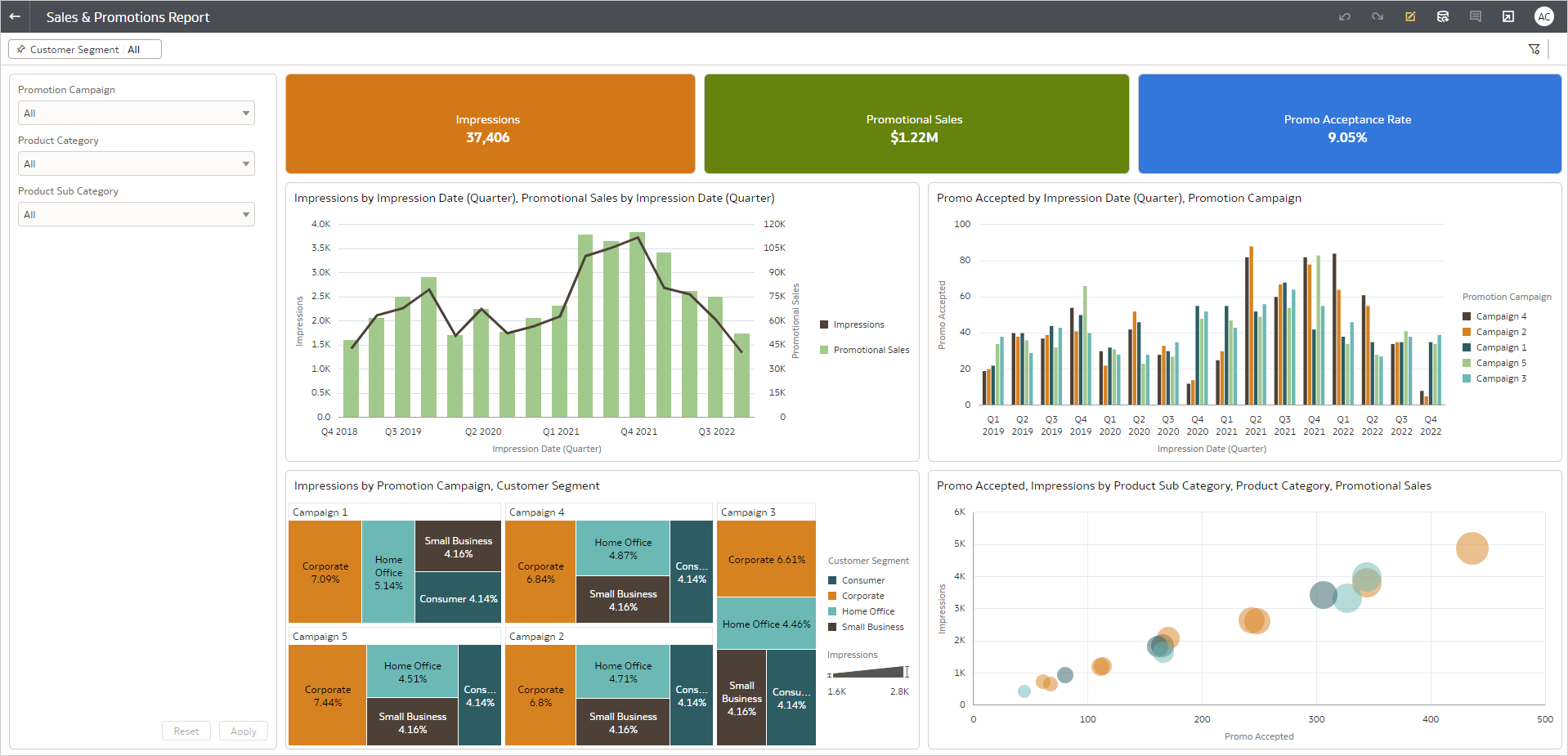Screen dimensions: 1568x756
Task: Open the Edit workbook icon
Action: pos(1409,16)
